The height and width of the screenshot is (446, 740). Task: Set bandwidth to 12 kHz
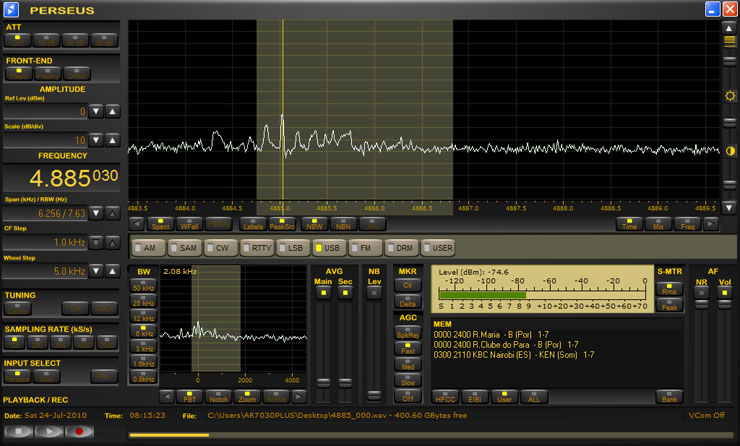coord(143,316)
